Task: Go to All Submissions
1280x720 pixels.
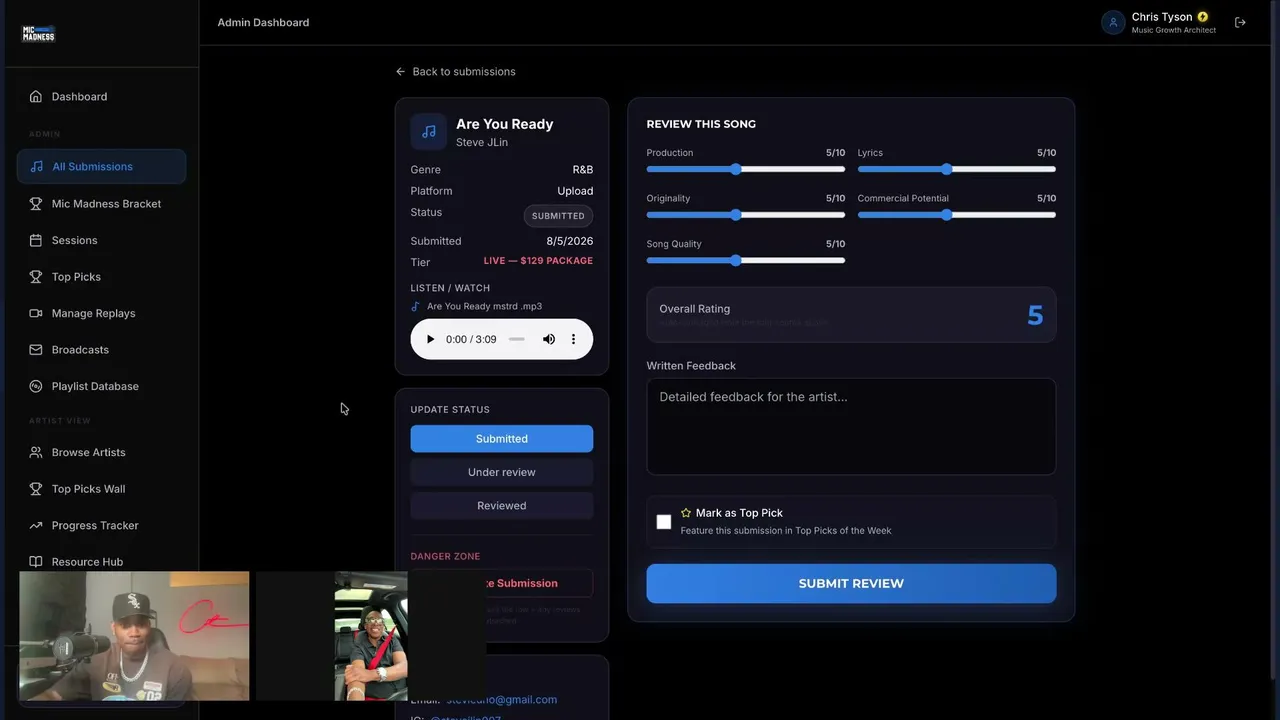Action: 101,167
